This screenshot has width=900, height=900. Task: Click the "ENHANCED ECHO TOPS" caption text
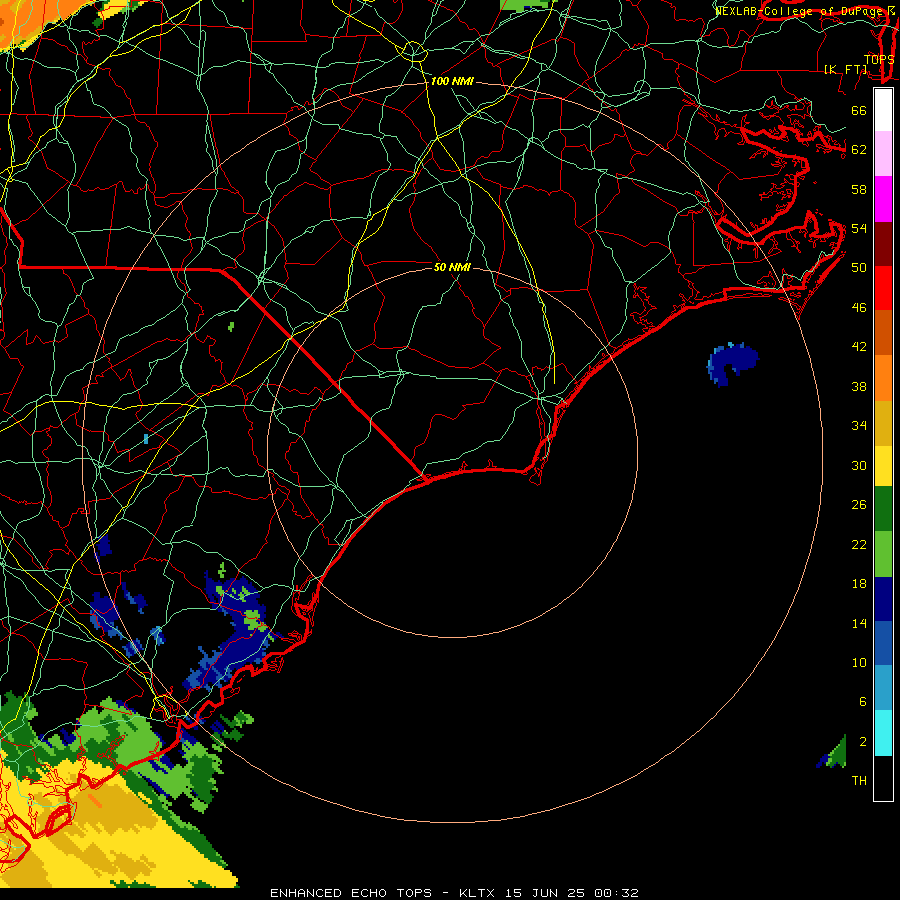[351, 893]
